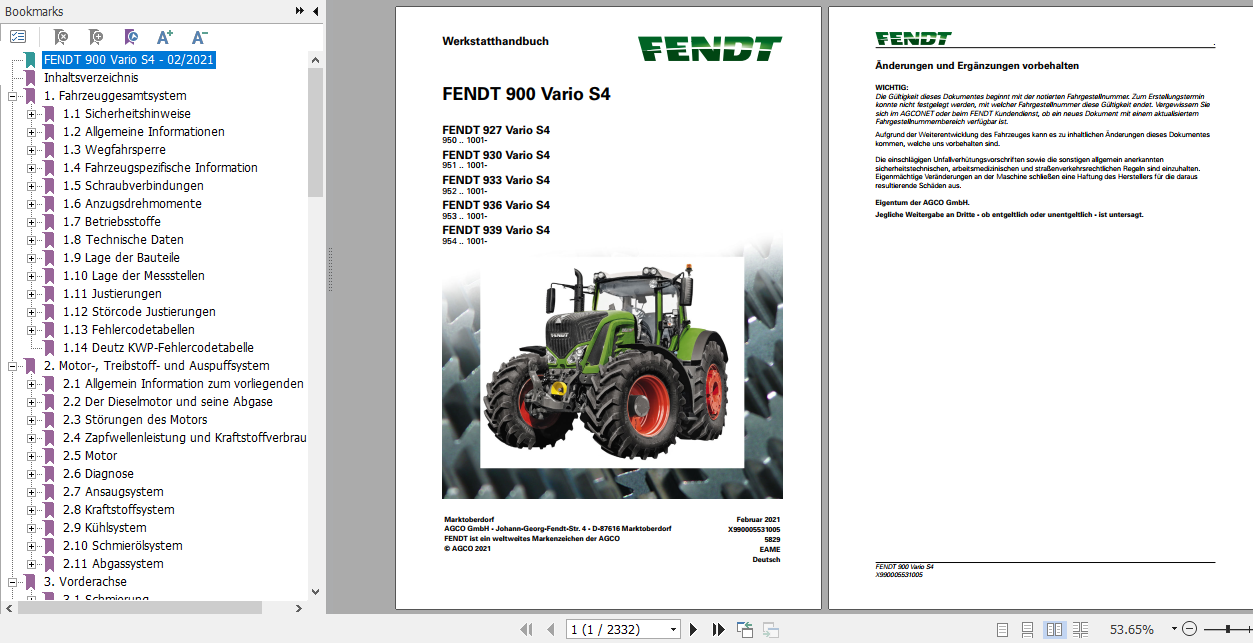This screenshot has height=643, width=1253.
Task: Open bookmark 1.10 Lage der Messstellen
Action: (x=133, y=276)
